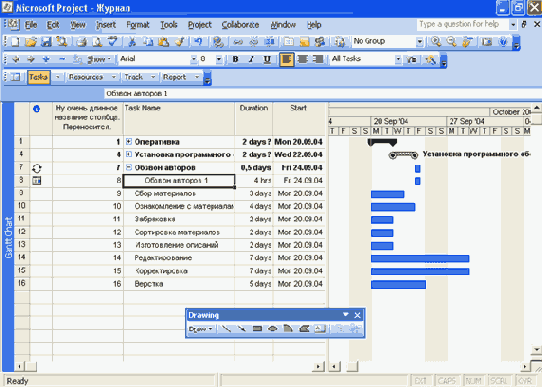The image size is (542, 387).
Task: Open the Arial font name dropdown
Action: [194, 59]
